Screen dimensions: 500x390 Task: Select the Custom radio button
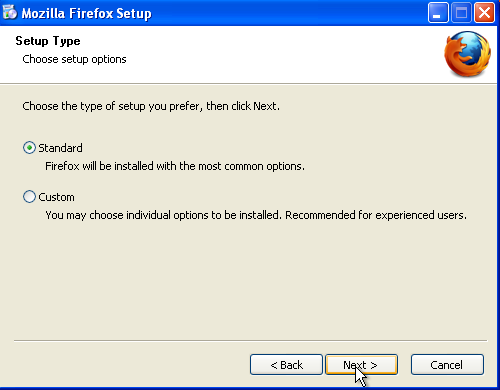29,197
